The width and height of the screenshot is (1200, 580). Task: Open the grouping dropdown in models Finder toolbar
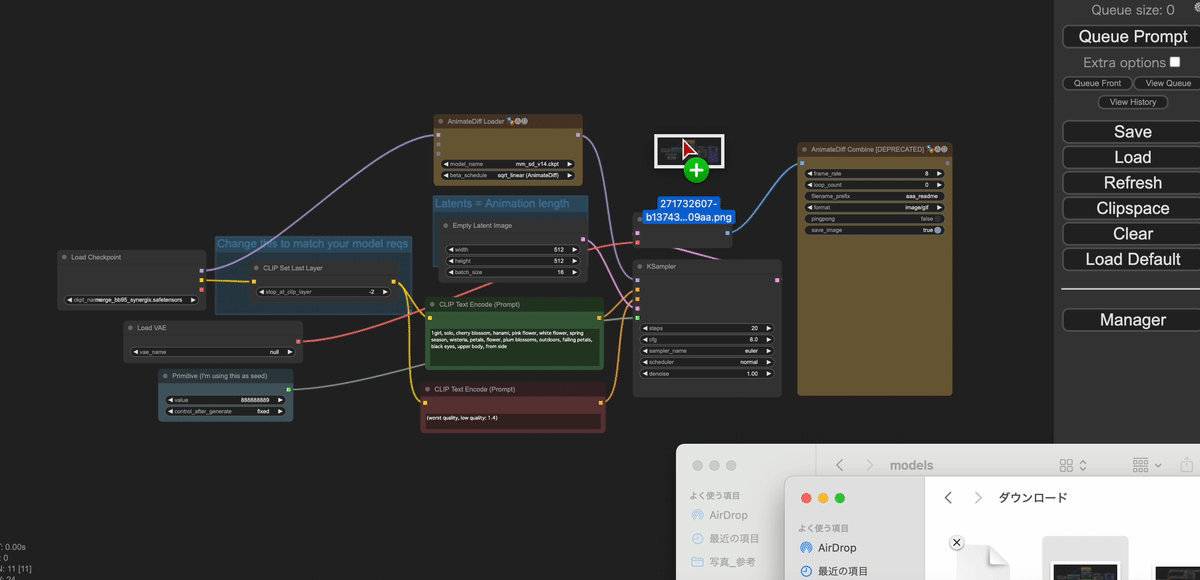click(x=1145, y=465)
